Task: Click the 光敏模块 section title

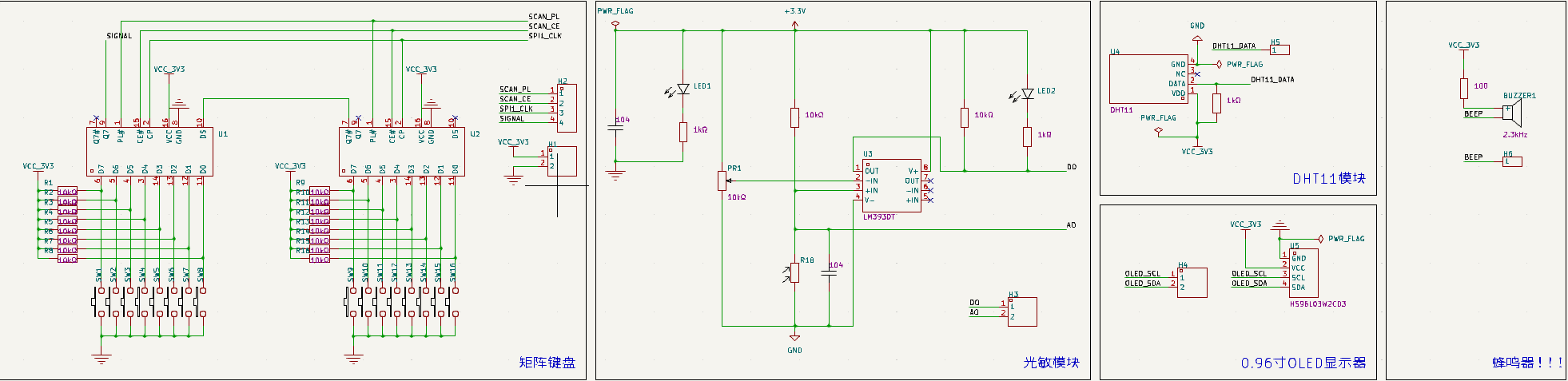Action: (x=1052, y=363)
